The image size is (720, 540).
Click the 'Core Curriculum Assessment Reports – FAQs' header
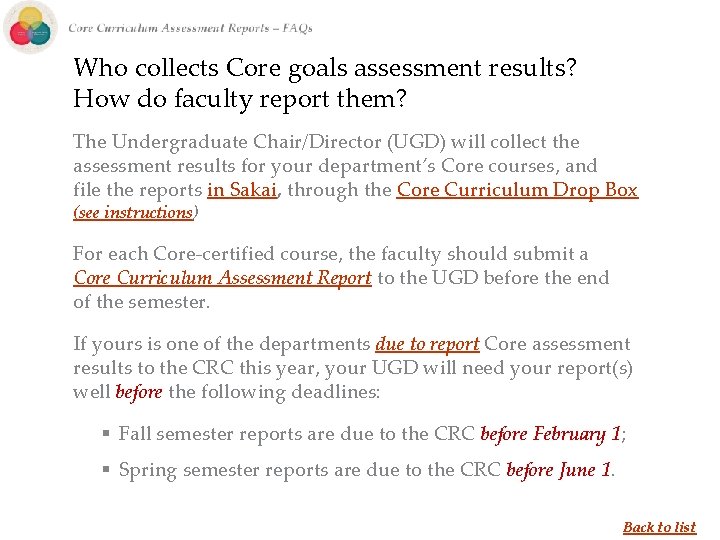190,28
